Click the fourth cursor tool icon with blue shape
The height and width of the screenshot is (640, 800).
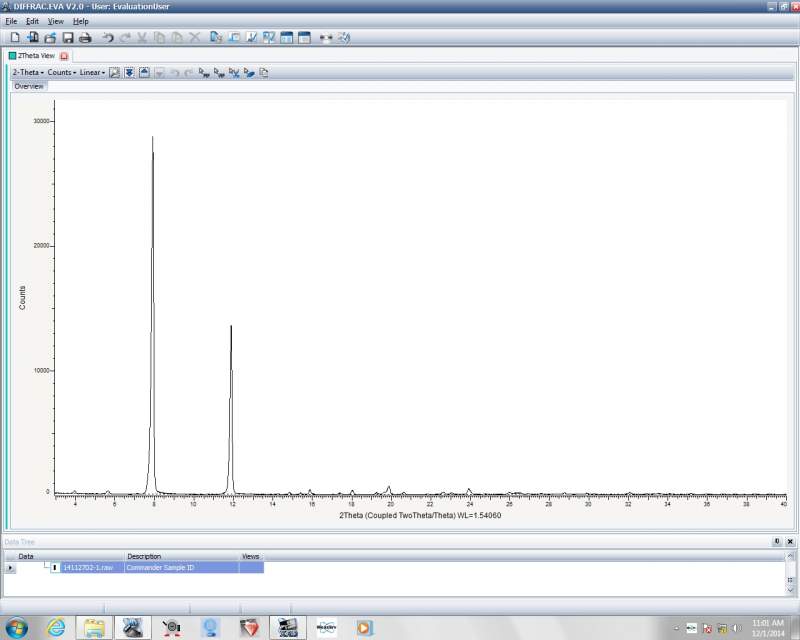coord(249,72)
